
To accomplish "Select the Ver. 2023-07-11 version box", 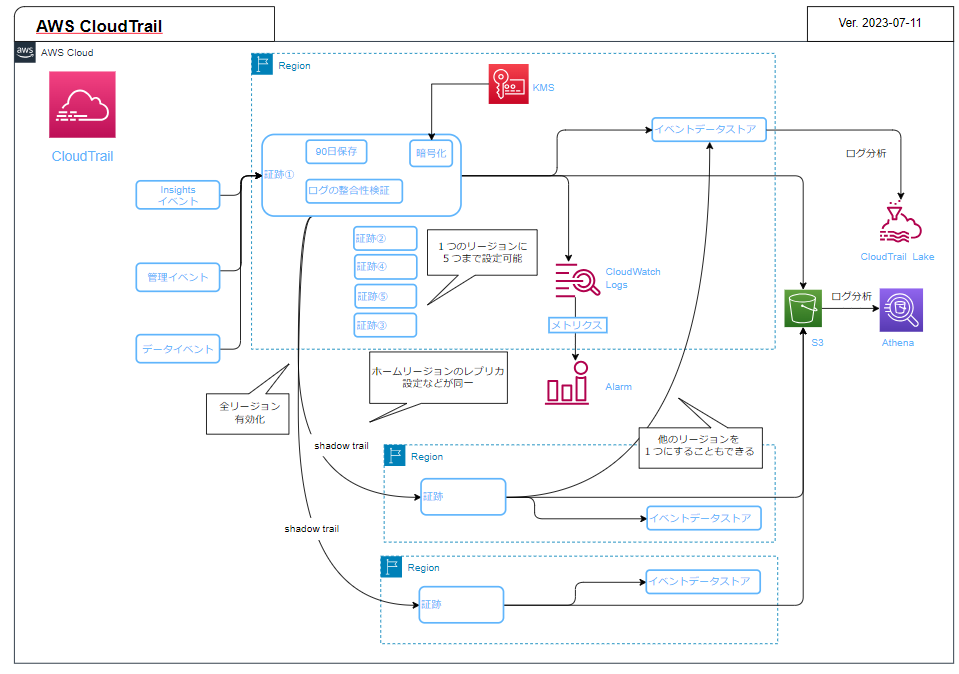I will pyautogui.click(x=880, y=23).
